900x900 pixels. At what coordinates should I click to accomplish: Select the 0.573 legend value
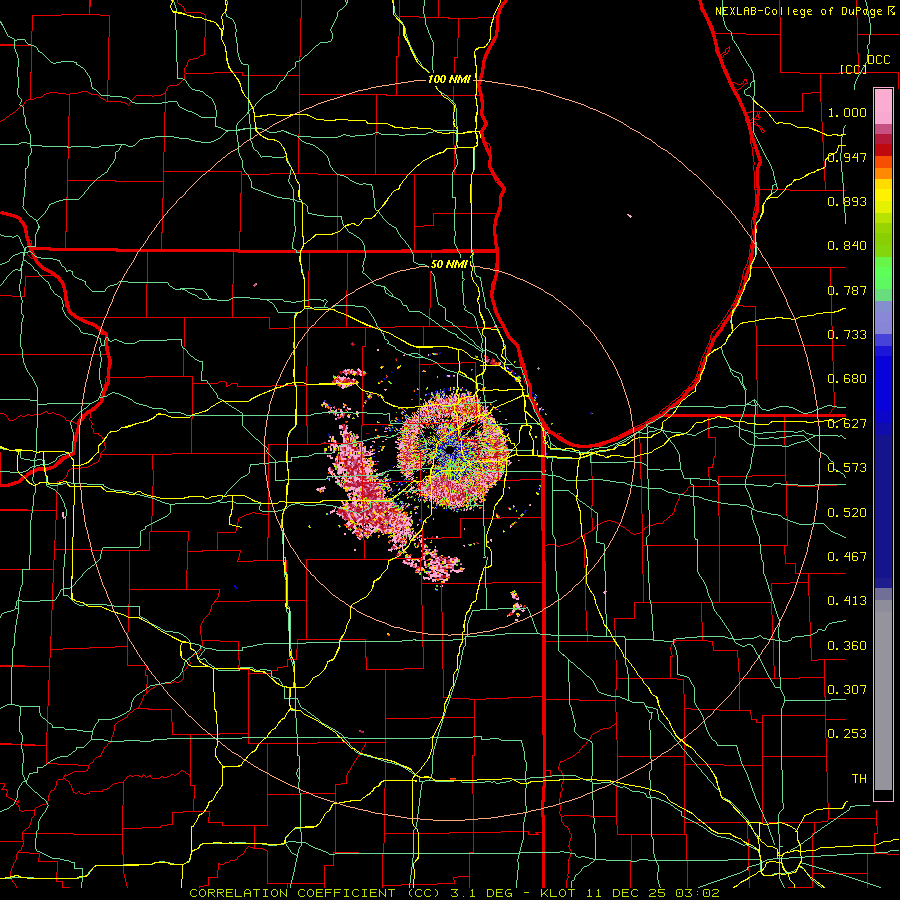(847, 468)
